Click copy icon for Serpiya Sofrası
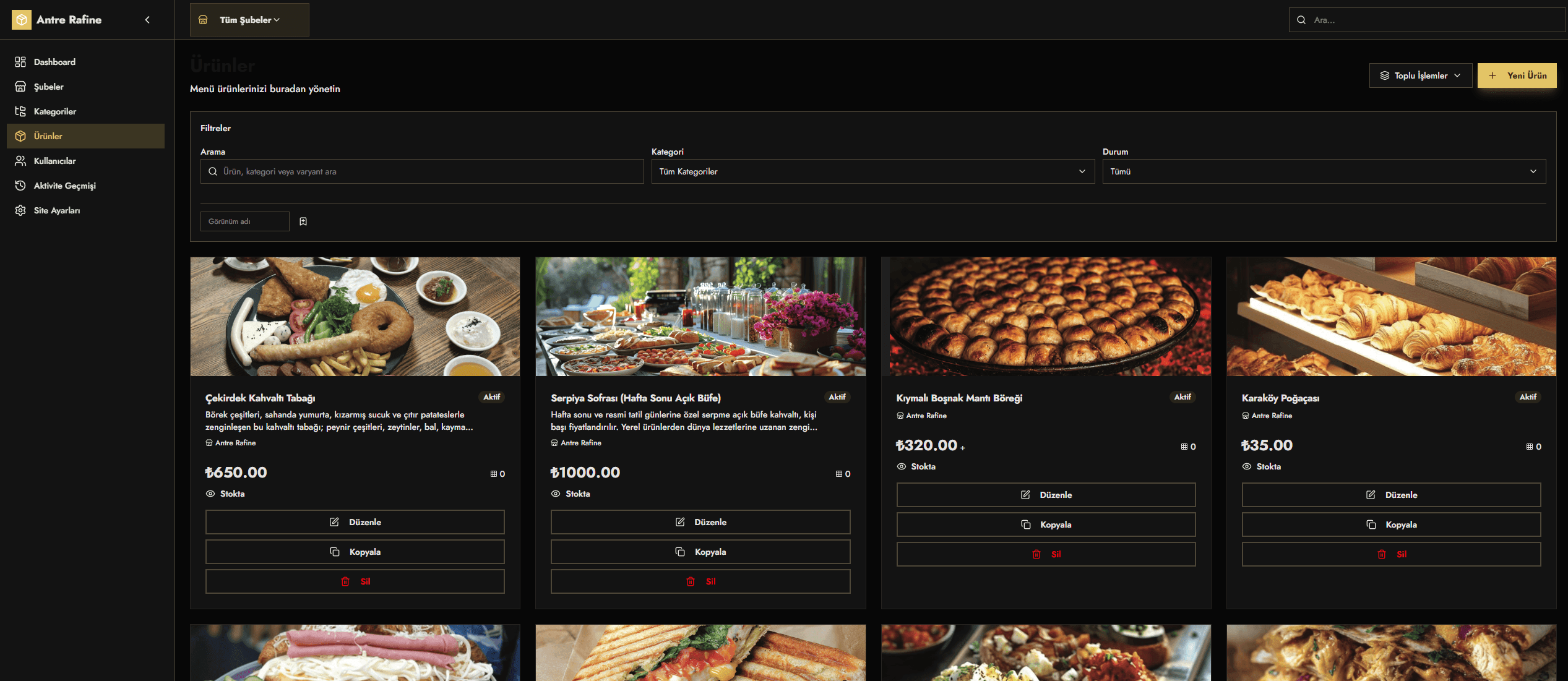 (680, 552)
